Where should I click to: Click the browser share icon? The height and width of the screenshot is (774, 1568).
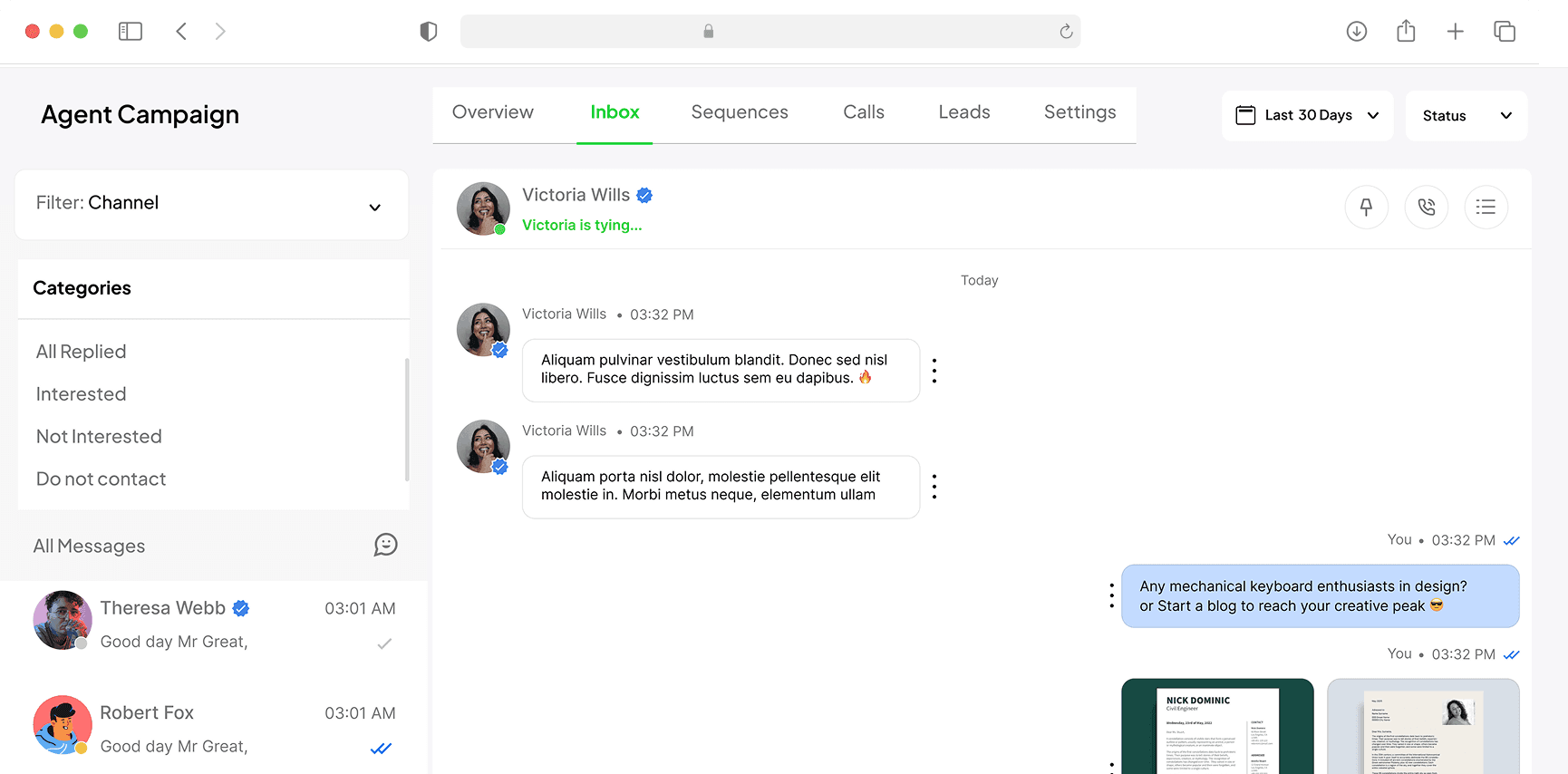pos(1406,32)
